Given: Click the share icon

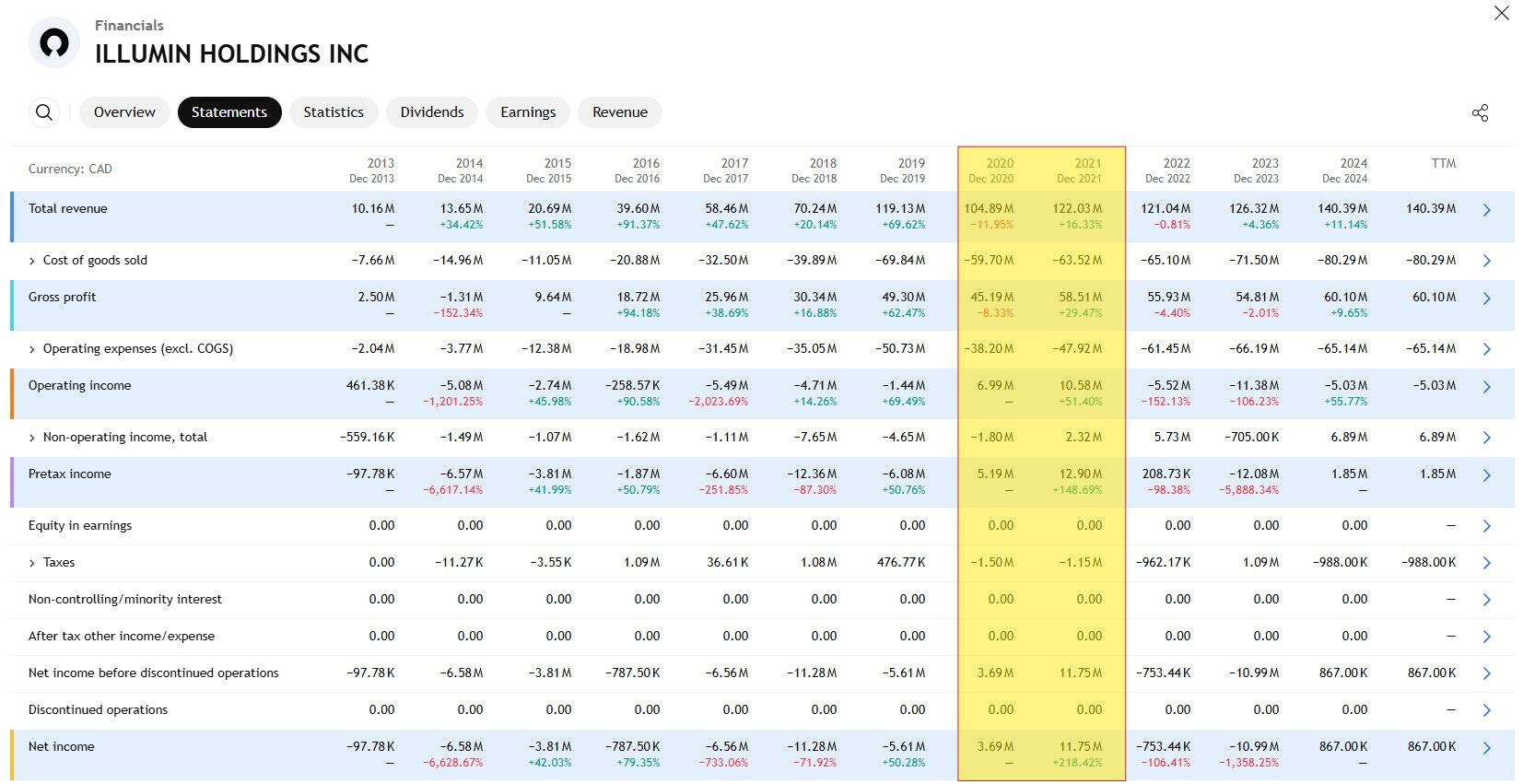Looking at the screenshot, I should coord(1480,113).
